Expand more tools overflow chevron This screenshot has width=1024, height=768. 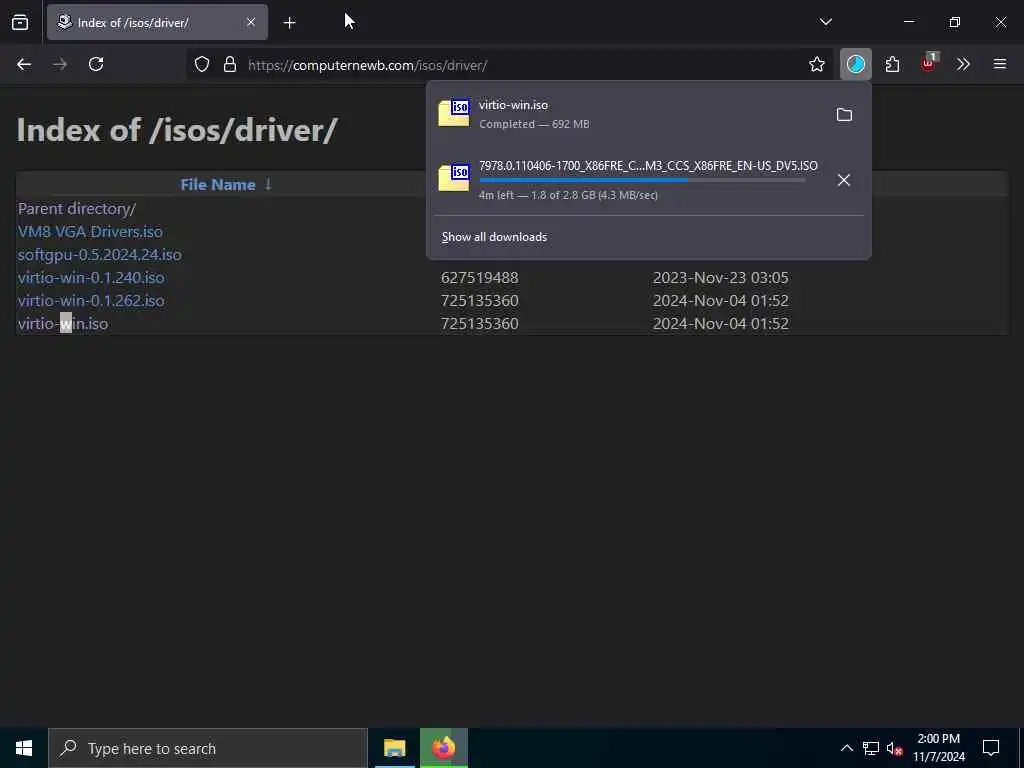pos(963,64)
